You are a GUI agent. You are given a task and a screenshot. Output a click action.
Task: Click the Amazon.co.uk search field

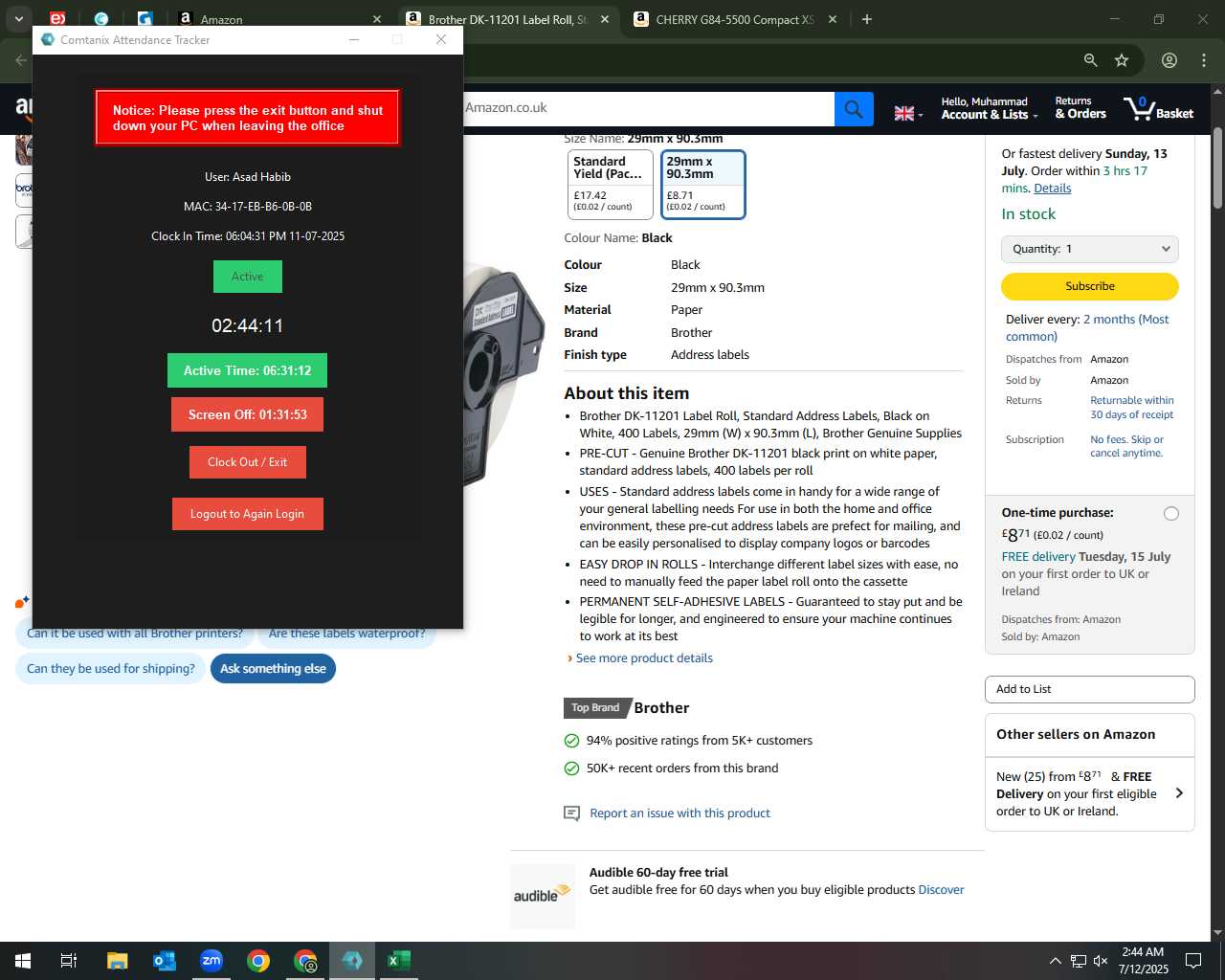coord(649,108)
